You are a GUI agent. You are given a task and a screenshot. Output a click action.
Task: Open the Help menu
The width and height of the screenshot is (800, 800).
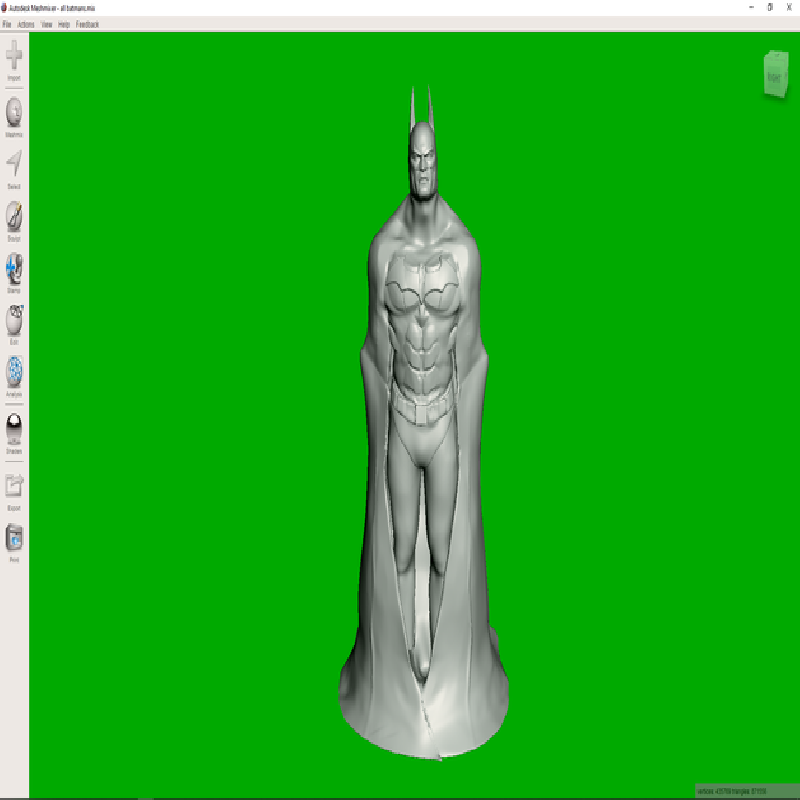[x=64, y=24]
